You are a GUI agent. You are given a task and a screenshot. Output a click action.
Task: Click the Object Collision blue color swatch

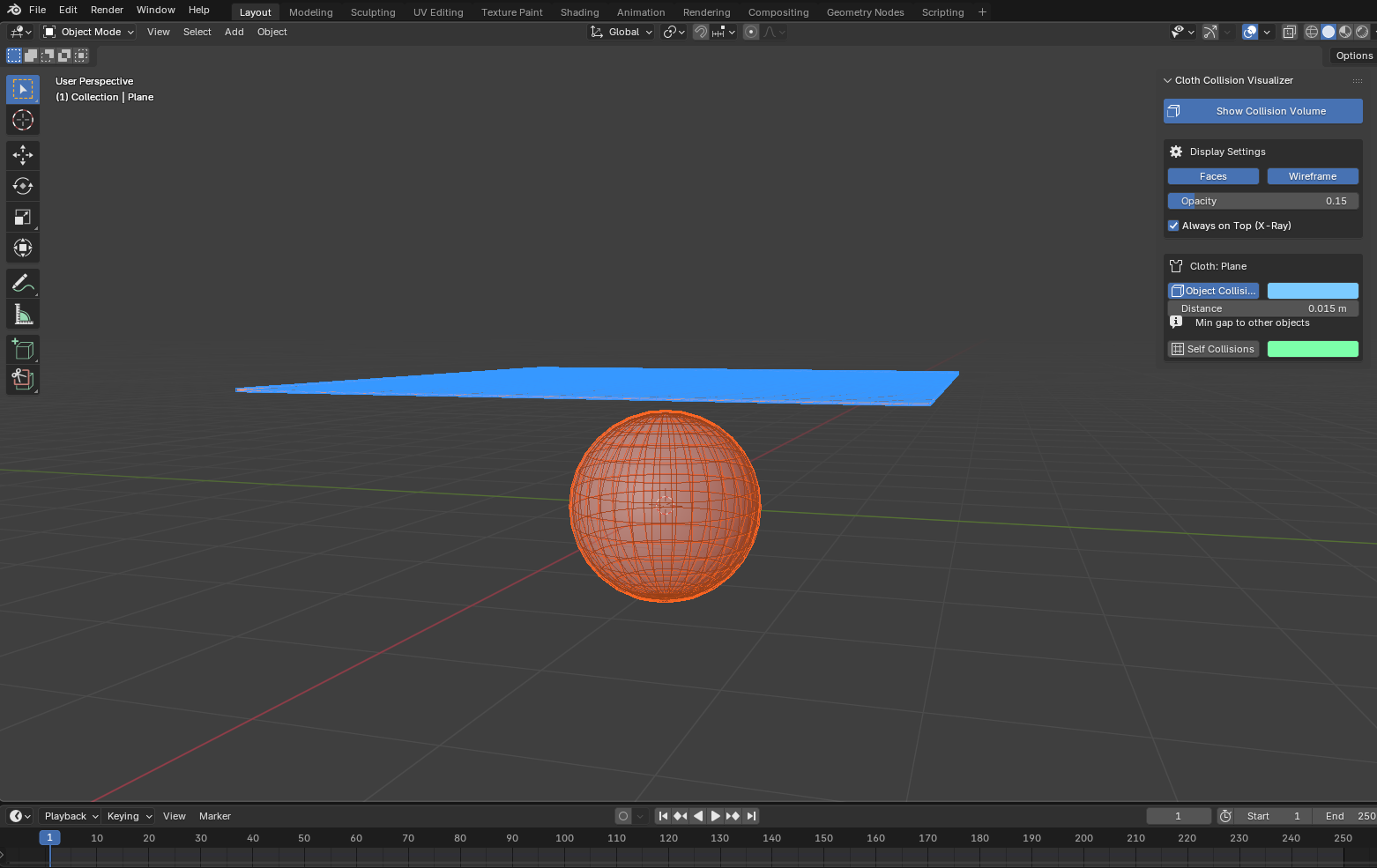pos(1313,291)
